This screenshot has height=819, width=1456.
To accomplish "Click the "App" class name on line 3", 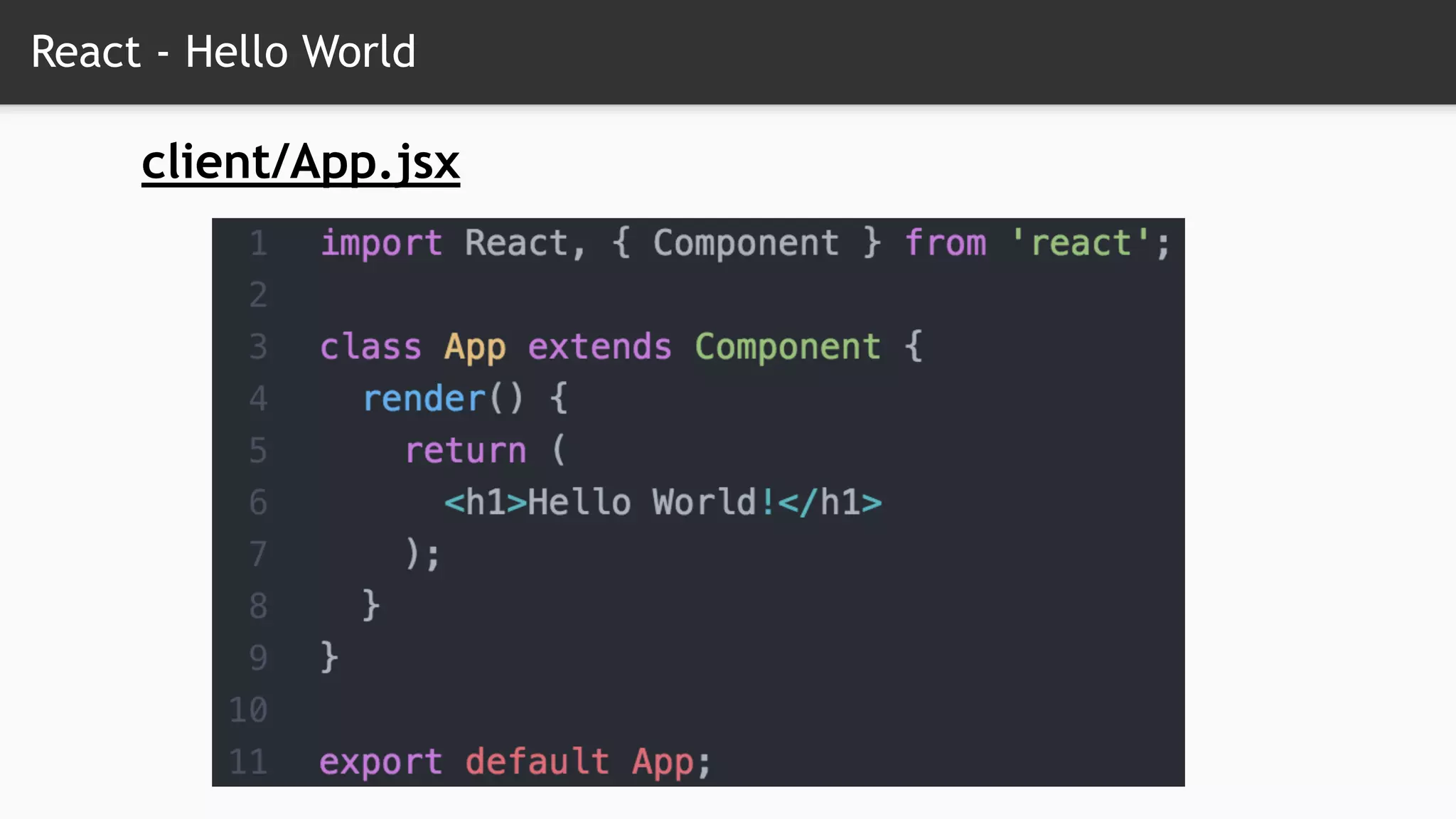I will (x=475, y=348).
